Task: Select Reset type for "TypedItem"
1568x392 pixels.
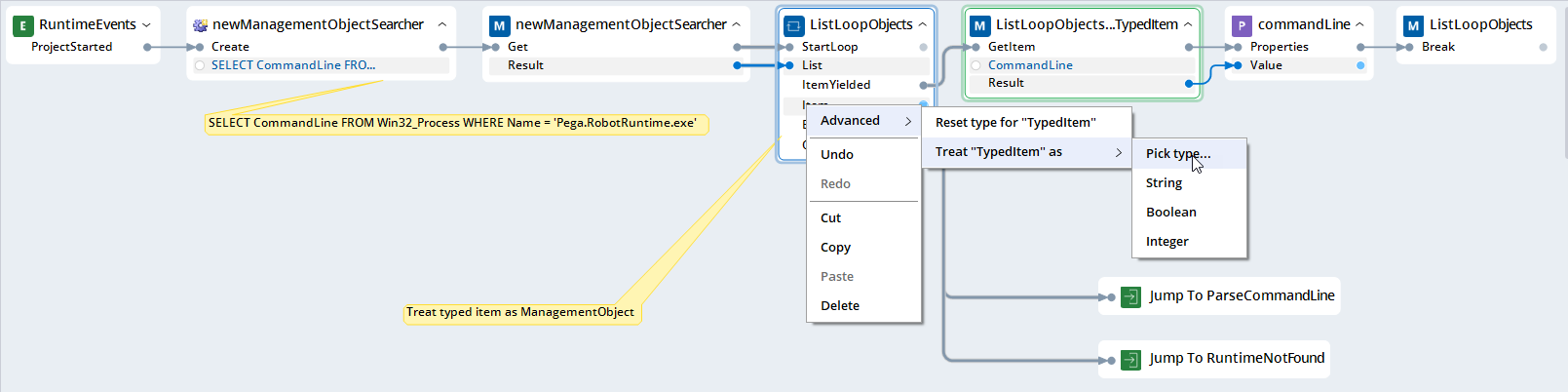Action: click(x=1026, y=123)
